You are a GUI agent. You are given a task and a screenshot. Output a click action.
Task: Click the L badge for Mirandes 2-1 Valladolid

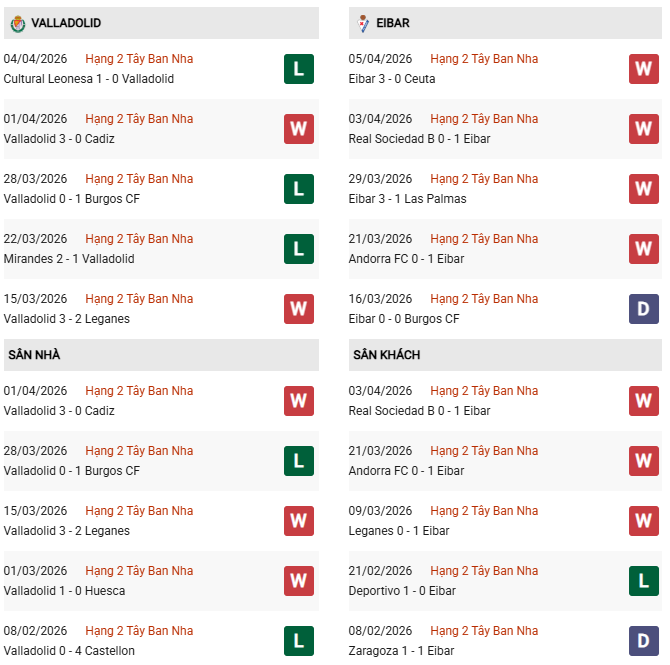(298, 249)
